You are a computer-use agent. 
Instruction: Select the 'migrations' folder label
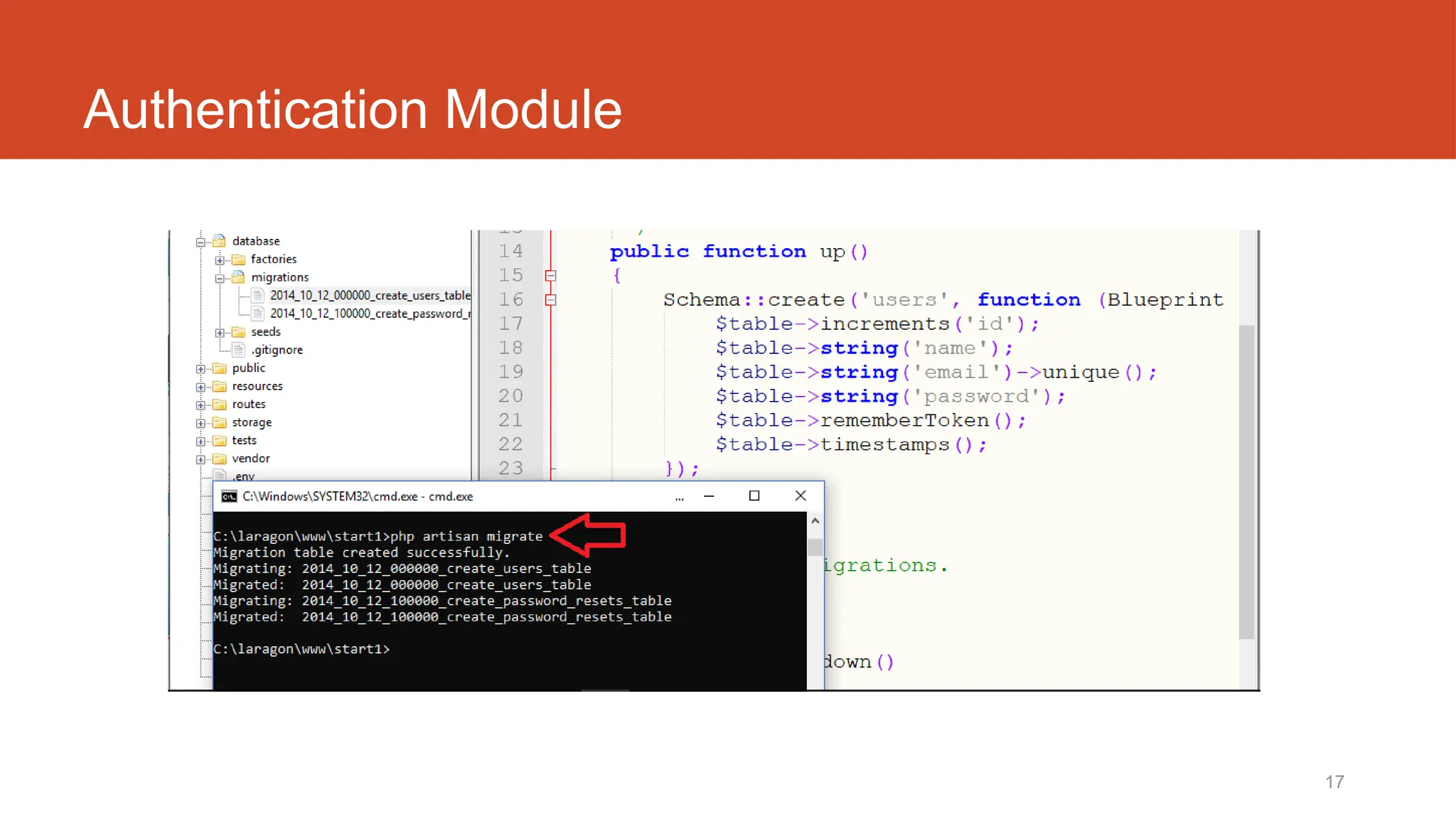pyautogui.click(x=280, y=277)
